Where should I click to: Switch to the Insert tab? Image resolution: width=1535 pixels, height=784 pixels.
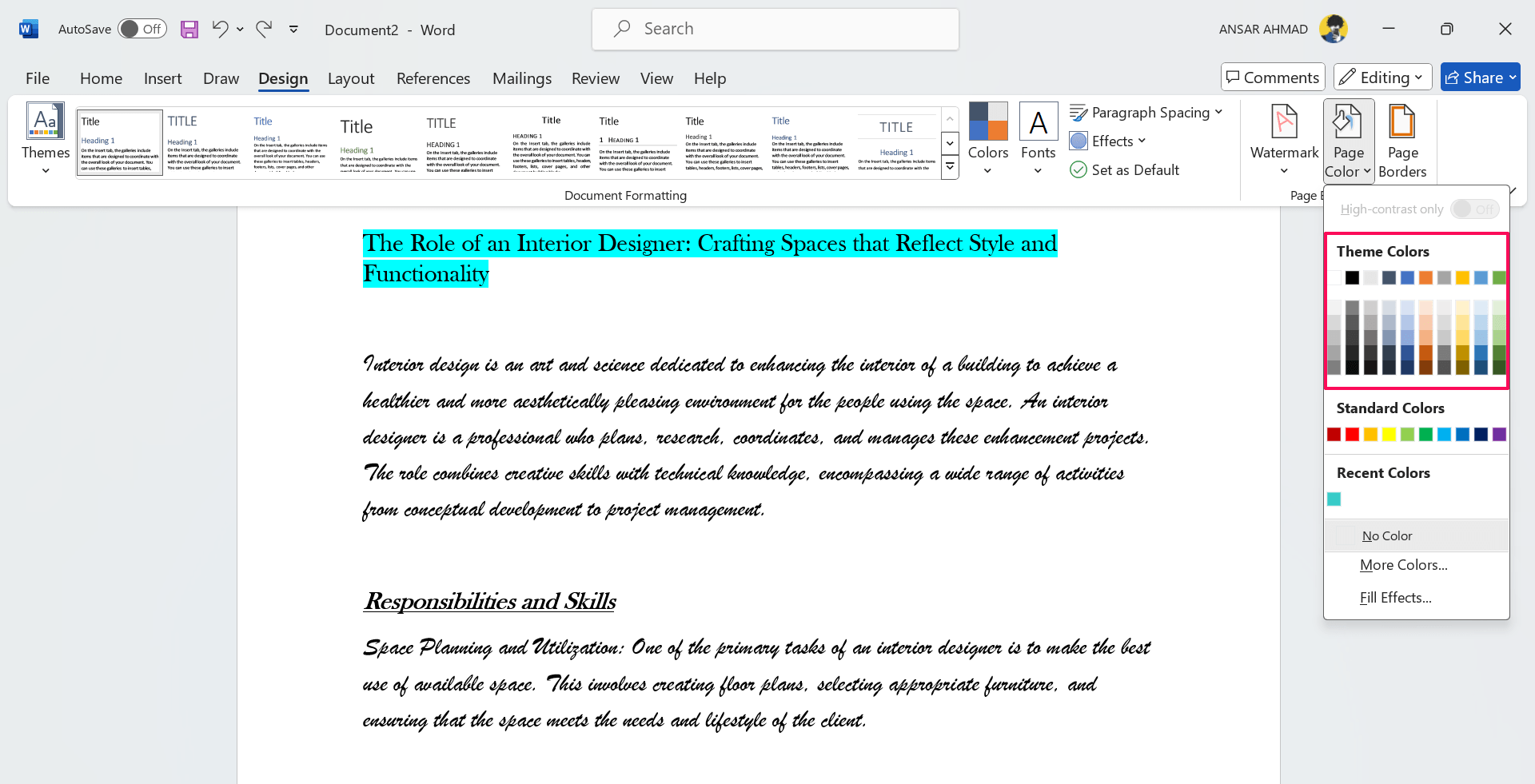click(x=162, y=78)
